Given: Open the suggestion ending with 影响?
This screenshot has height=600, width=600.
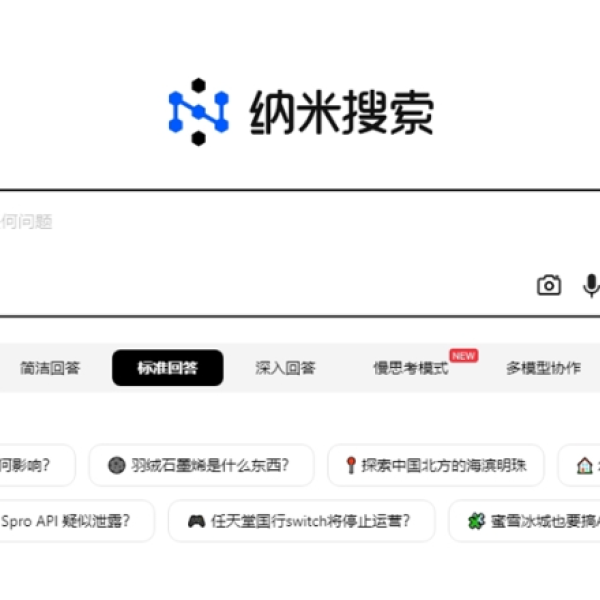Looking at the screenshot, I should 37,465.
